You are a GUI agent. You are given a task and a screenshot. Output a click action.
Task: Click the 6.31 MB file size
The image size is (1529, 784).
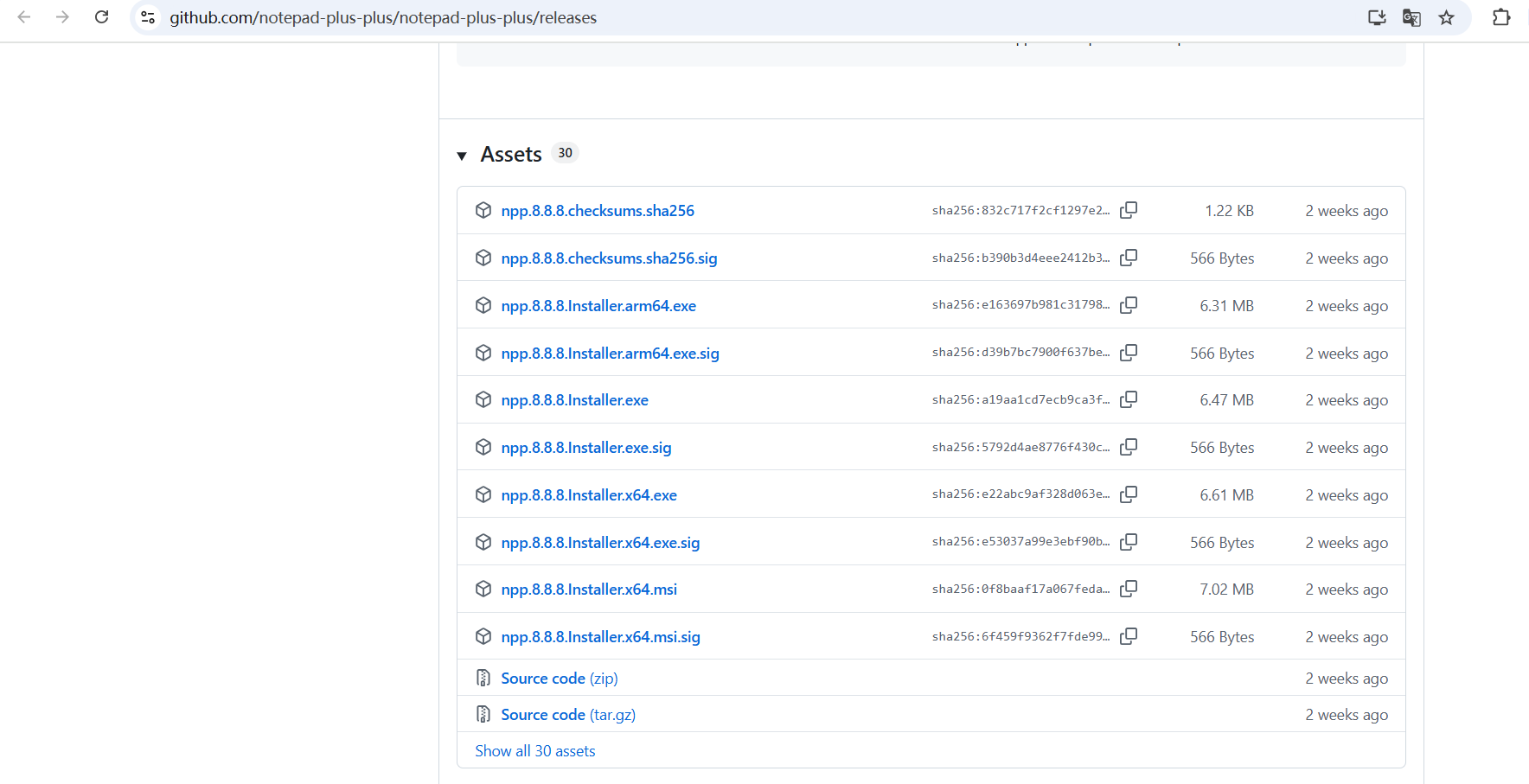[1226, 306]
